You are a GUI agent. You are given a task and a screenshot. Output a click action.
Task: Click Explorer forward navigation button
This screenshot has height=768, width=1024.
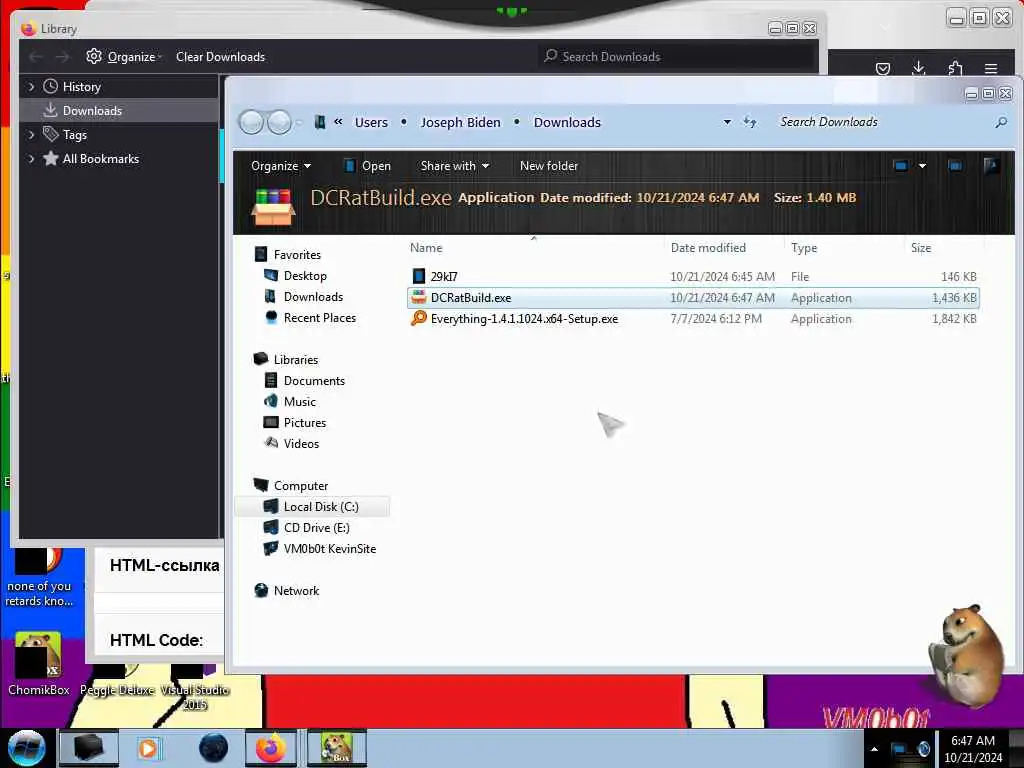click(x=280, y=122)
